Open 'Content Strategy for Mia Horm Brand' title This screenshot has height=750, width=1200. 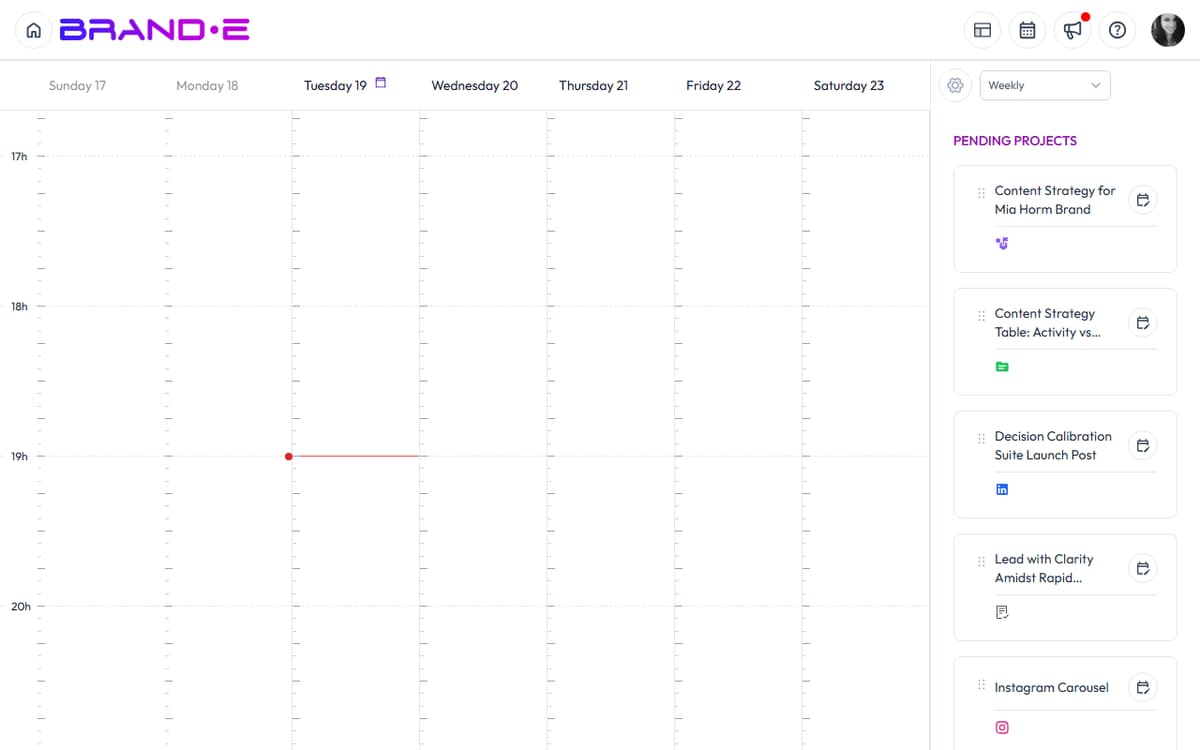tap(1055, 200)
